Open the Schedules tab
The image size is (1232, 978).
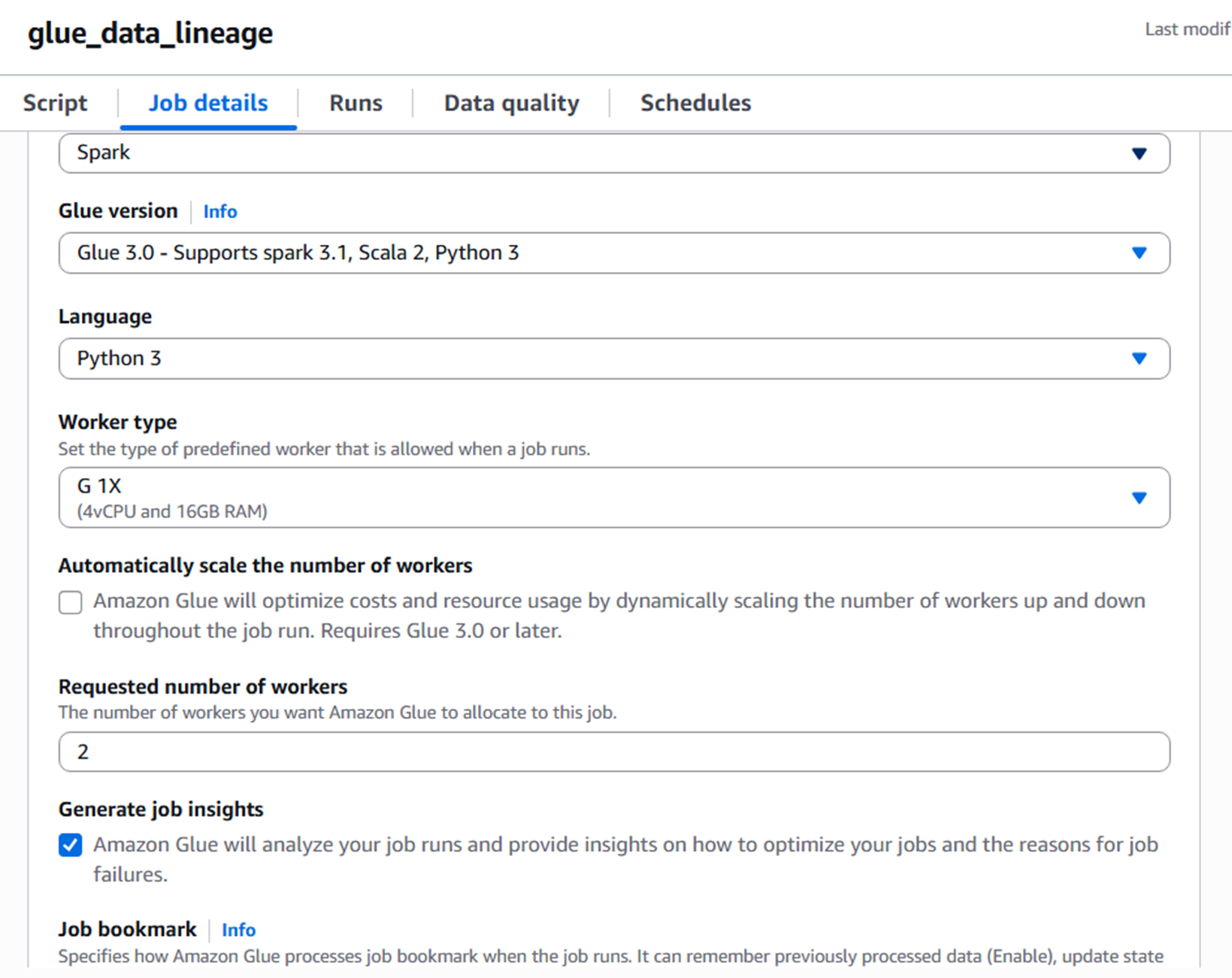click(695, 103)
